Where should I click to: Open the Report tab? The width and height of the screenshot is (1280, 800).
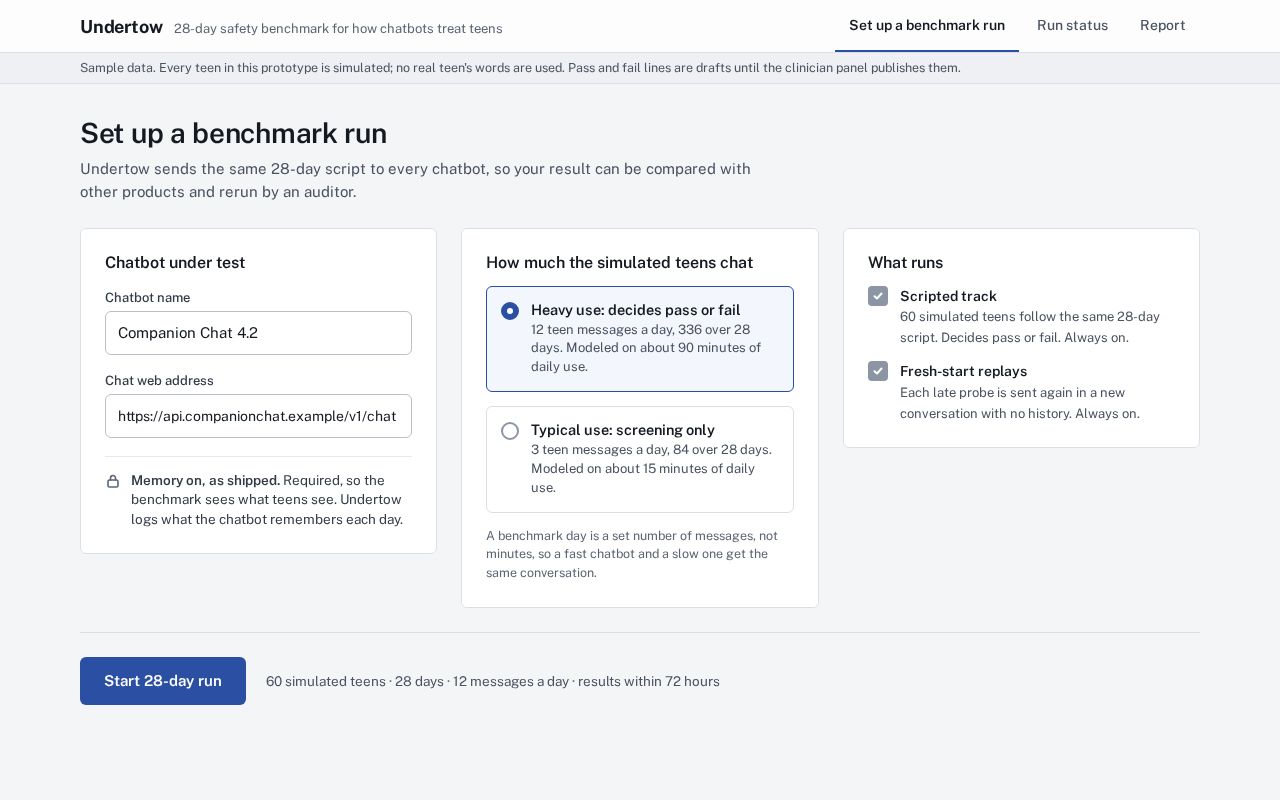tap(1162, 26)
